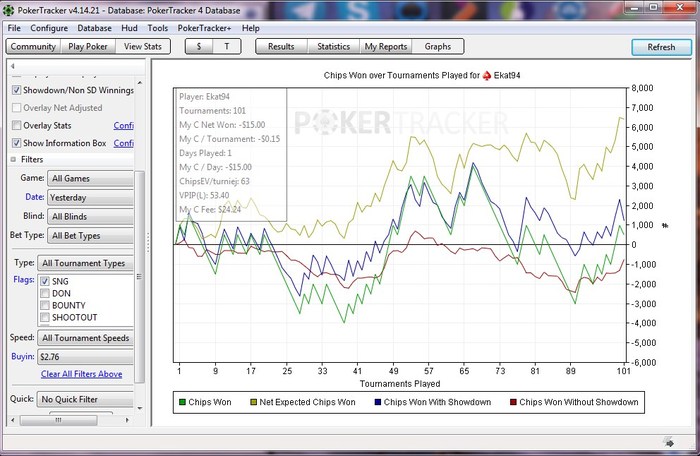
Task: Click "My C Net Won: -$15.00" text
Action: [x=222, y=125]
